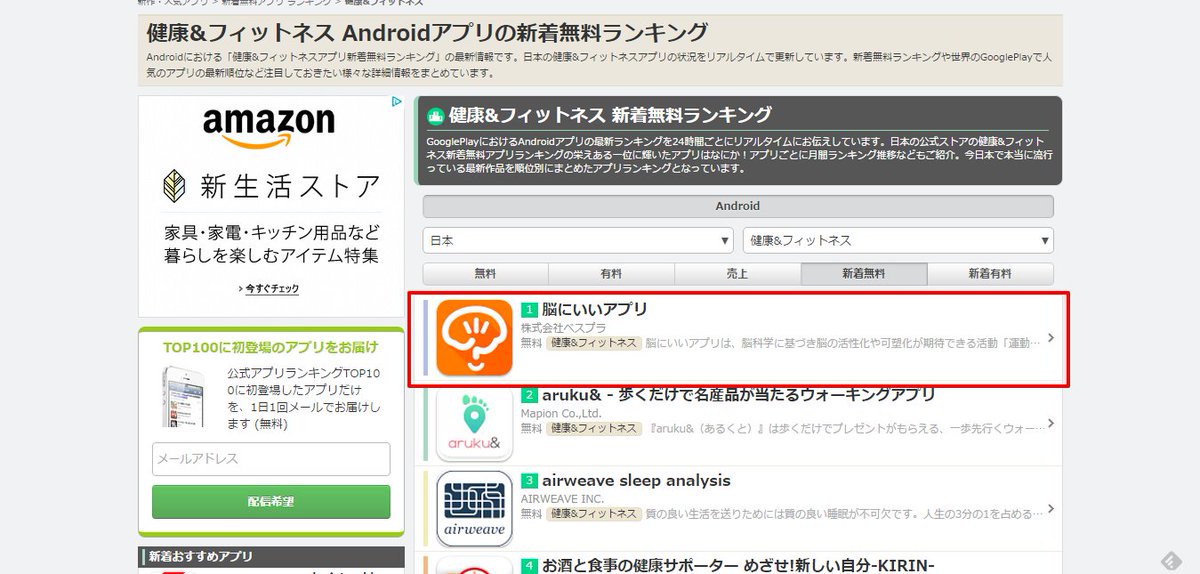Screen dimensions: 1200x574
Task: Click the AdChoices icon on the Amazon ad
Action: click(x=397, y=102)
